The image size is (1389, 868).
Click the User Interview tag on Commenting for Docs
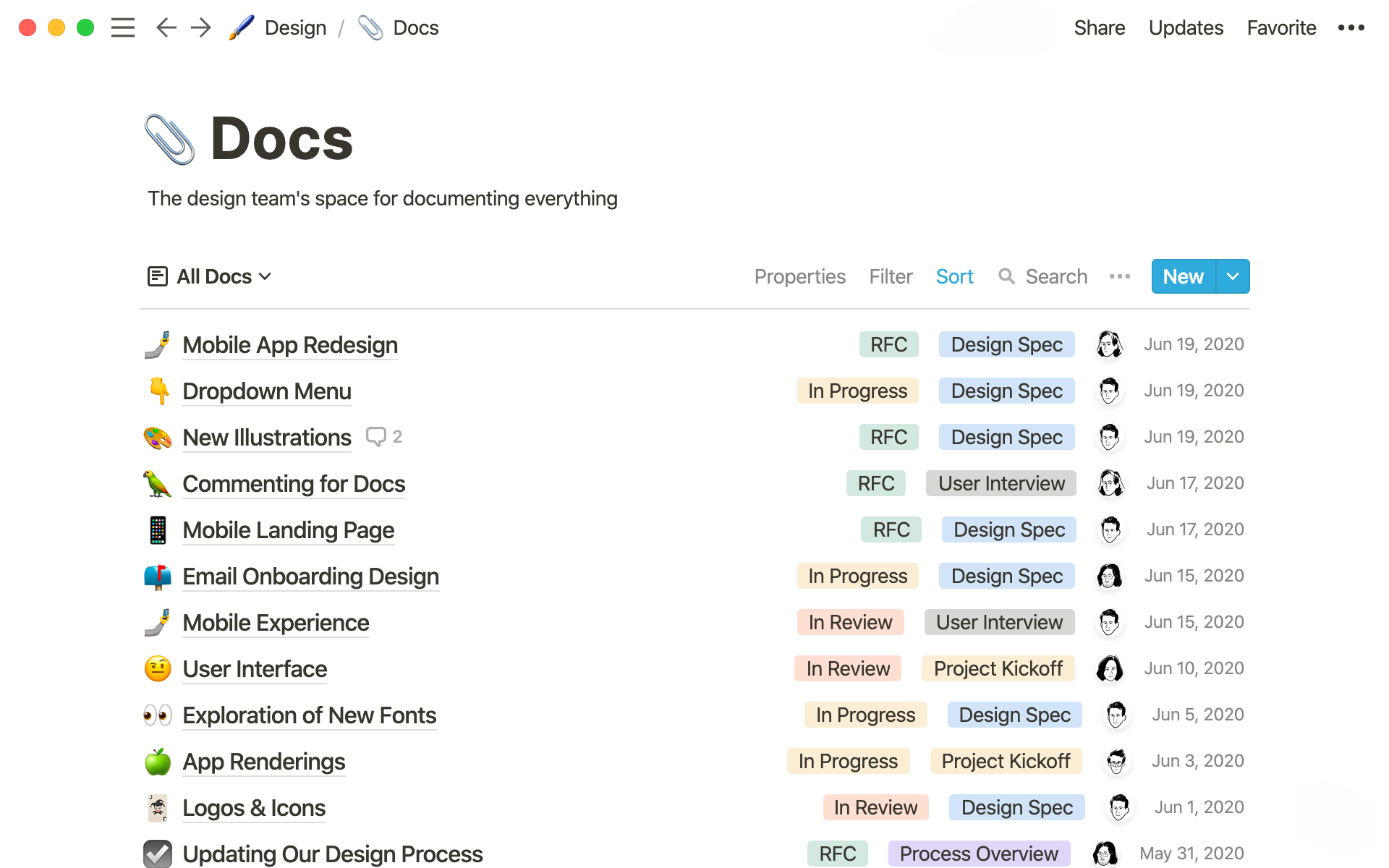tap(1000, 483)
